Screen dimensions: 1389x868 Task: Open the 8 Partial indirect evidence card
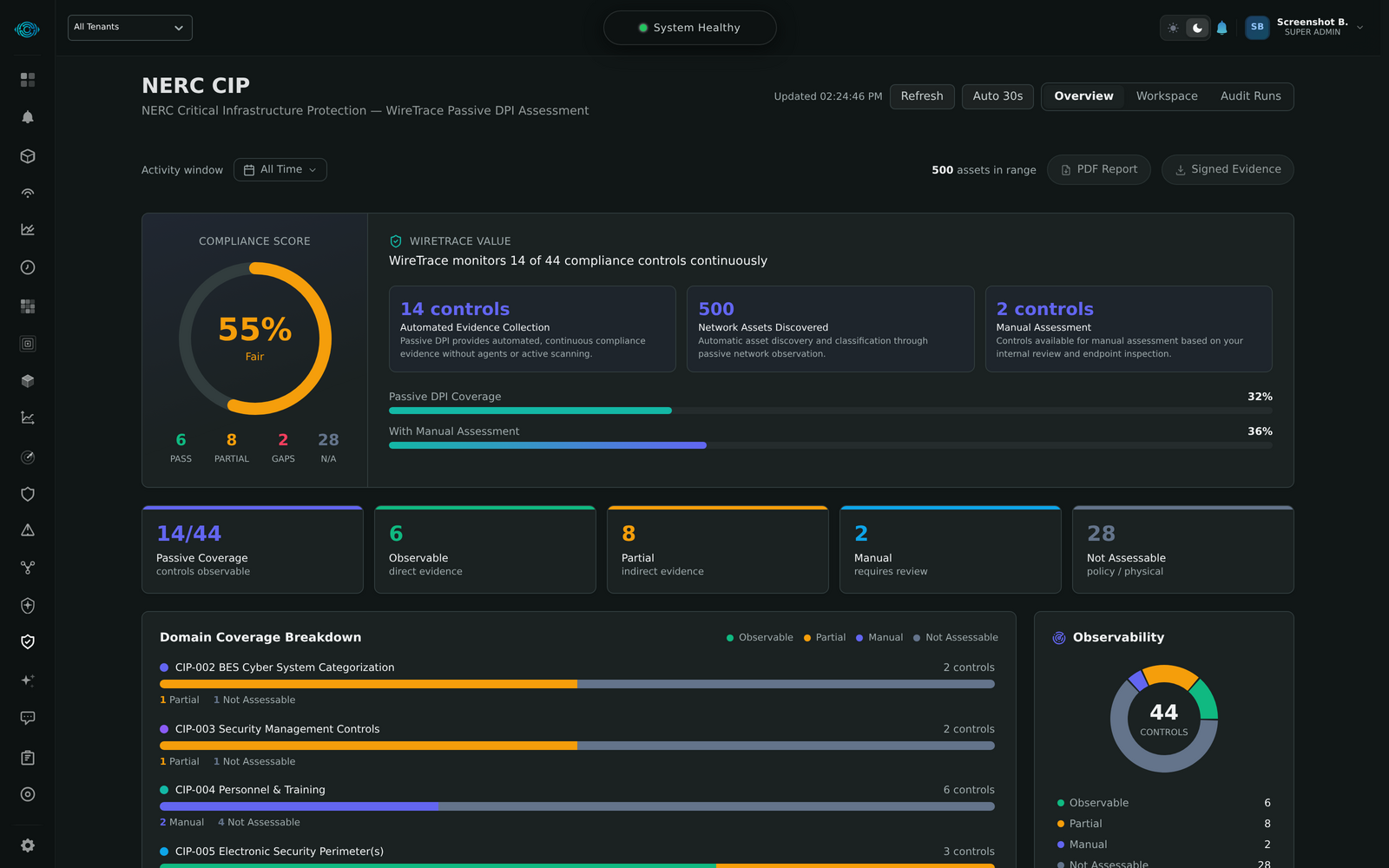click(718, 549)
